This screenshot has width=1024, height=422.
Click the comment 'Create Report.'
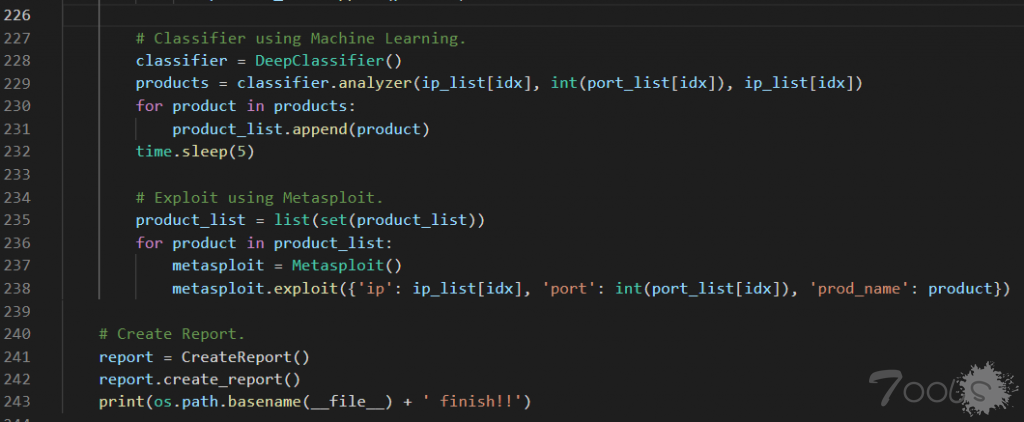172,334
